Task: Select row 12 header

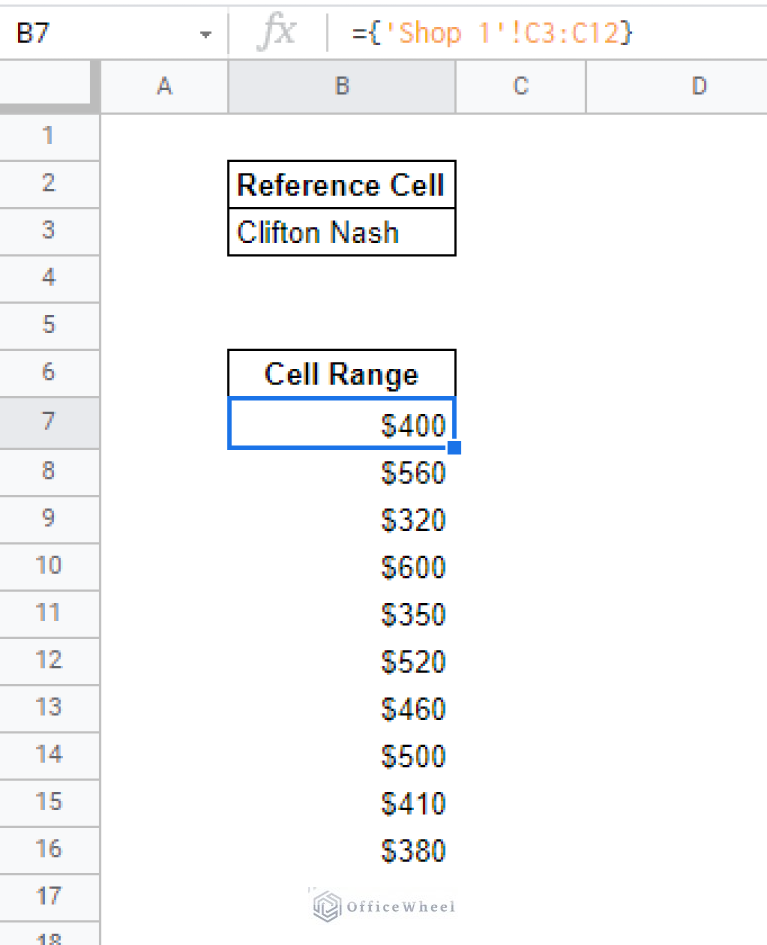Action: [x=48, y=660]
